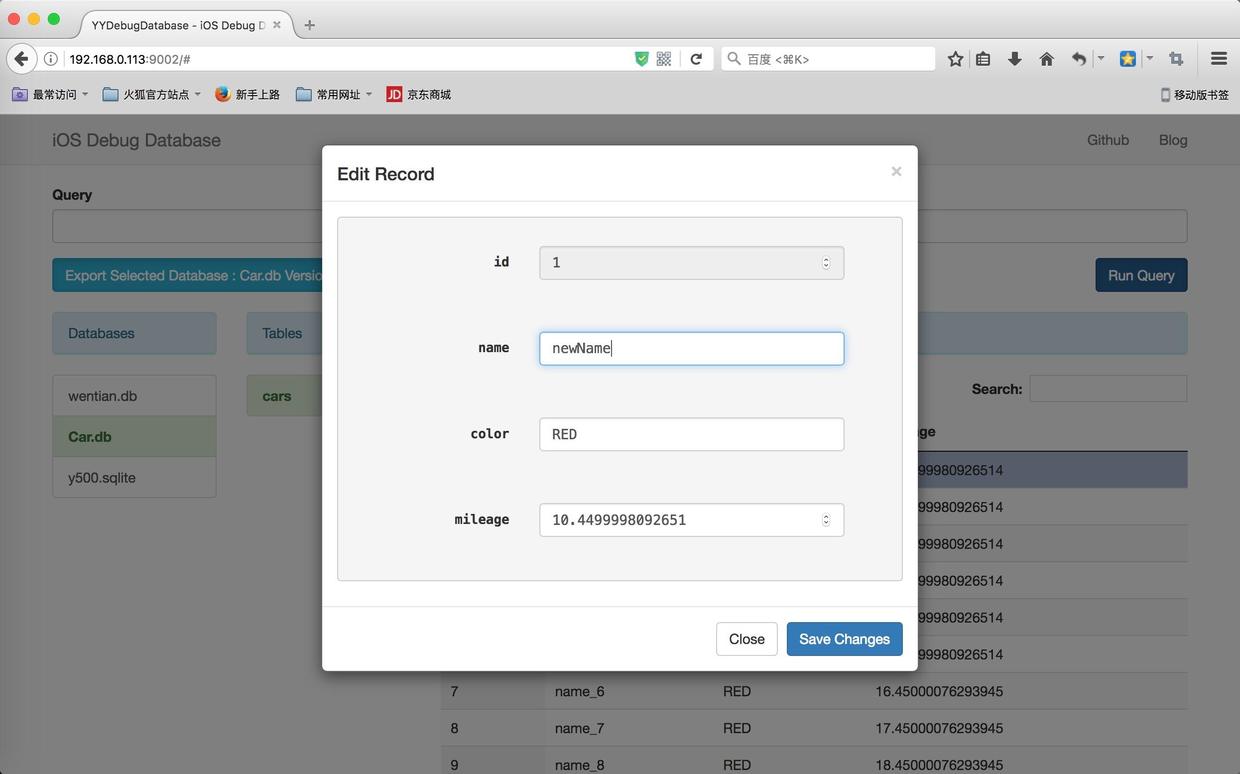Click the Save Changes button
The height and width of the screenshot is (774, 1240).
pos(844,639)
